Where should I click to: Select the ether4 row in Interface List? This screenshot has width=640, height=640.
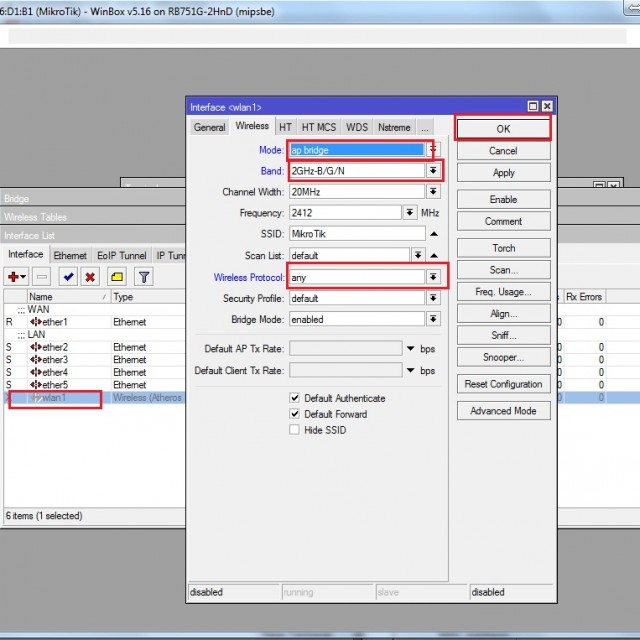[x=94, y=372]
